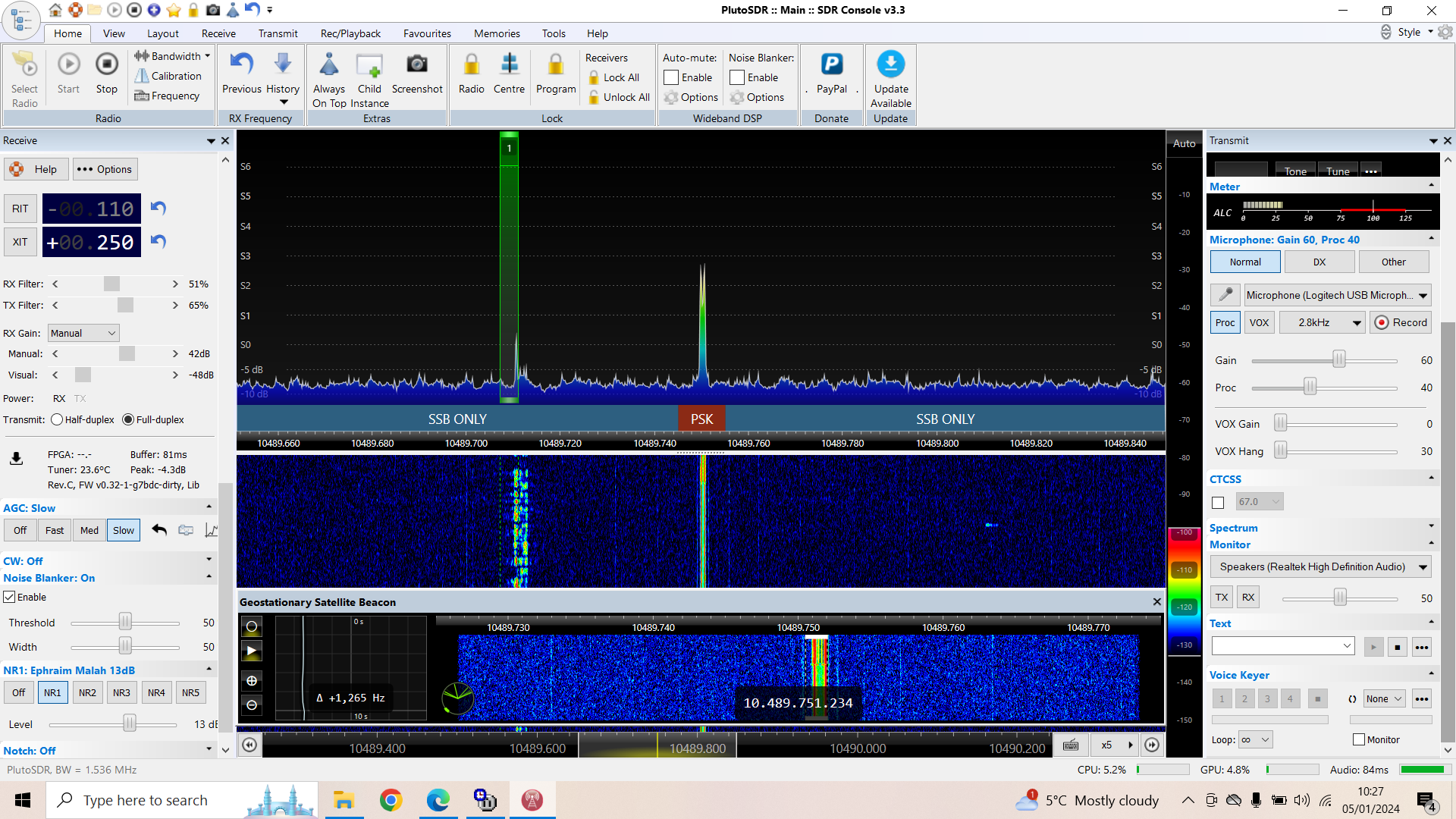Open the Monitor speakers device dropdown
The height and width of the screenshot is (819, 1456).
(1320, 566)
